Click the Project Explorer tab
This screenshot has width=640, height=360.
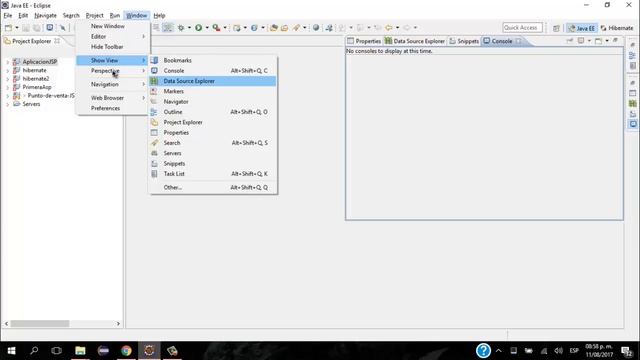32,41
